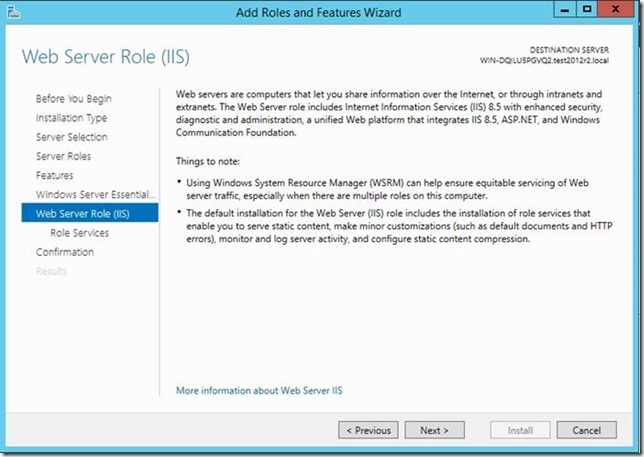
Task: Cancel the wizard
Action: tap(586, 430)
